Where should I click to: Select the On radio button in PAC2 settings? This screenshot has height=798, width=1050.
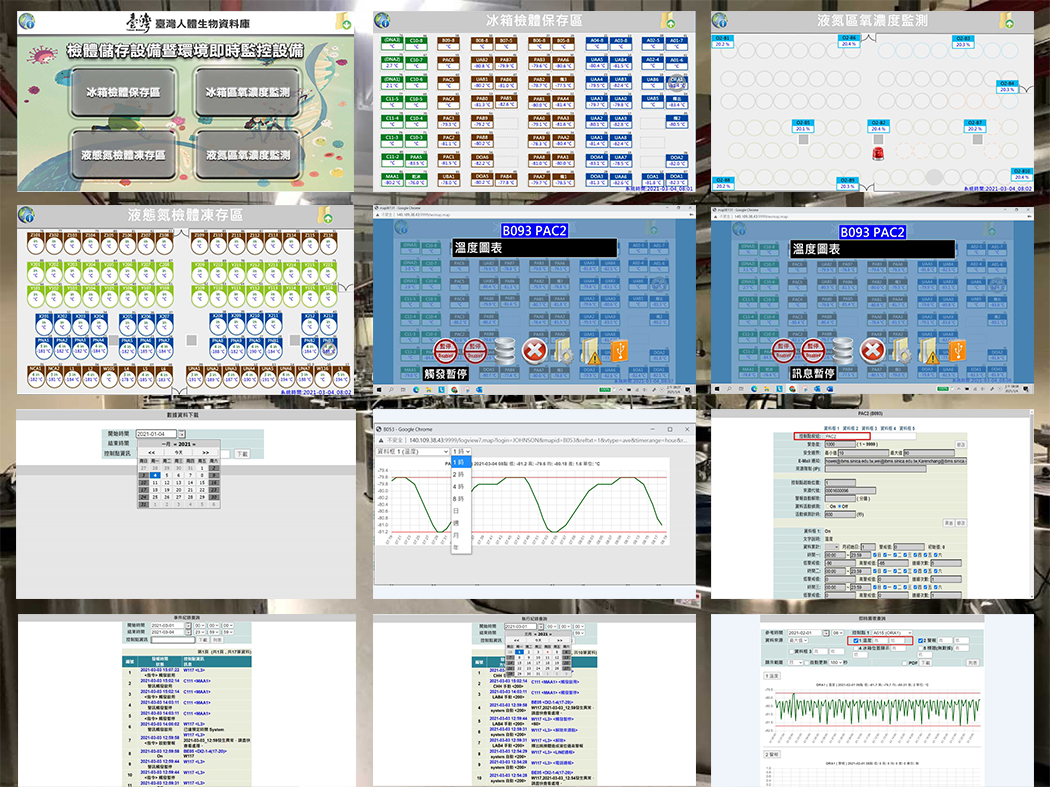coord(827,506)
